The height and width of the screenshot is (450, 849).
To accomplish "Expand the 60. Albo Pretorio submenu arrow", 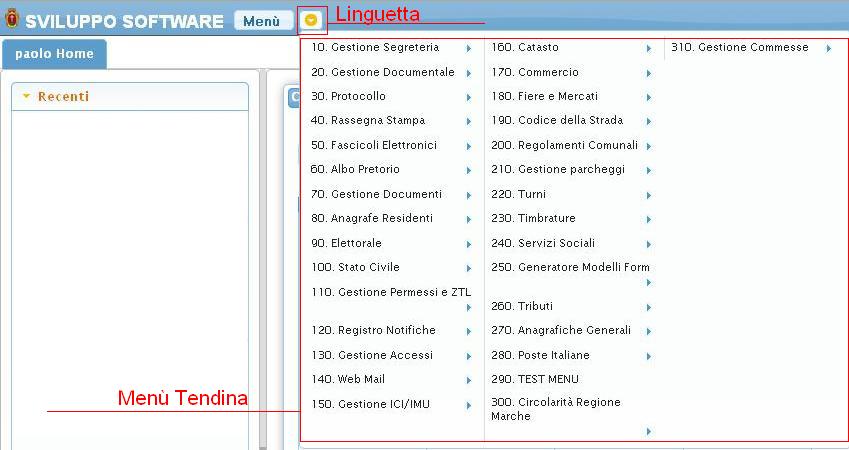I will coord(468,170).
